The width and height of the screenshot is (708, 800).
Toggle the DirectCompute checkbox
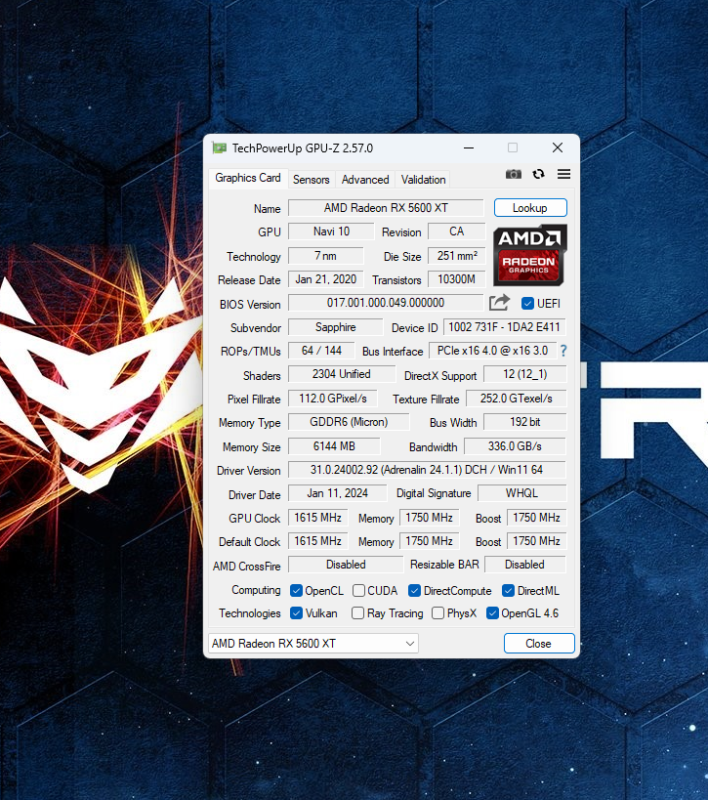[414, 591]
